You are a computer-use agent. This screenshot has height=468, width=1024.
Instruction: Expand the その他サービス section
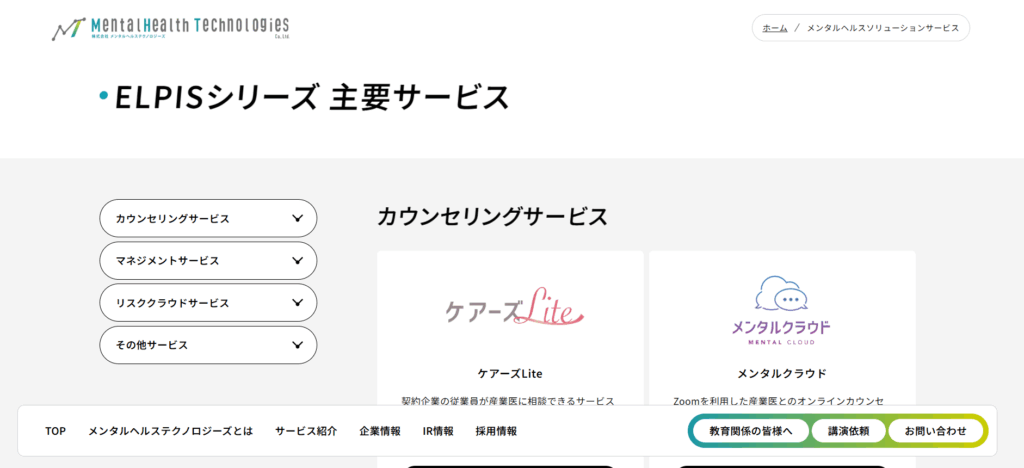pos(208,345)
